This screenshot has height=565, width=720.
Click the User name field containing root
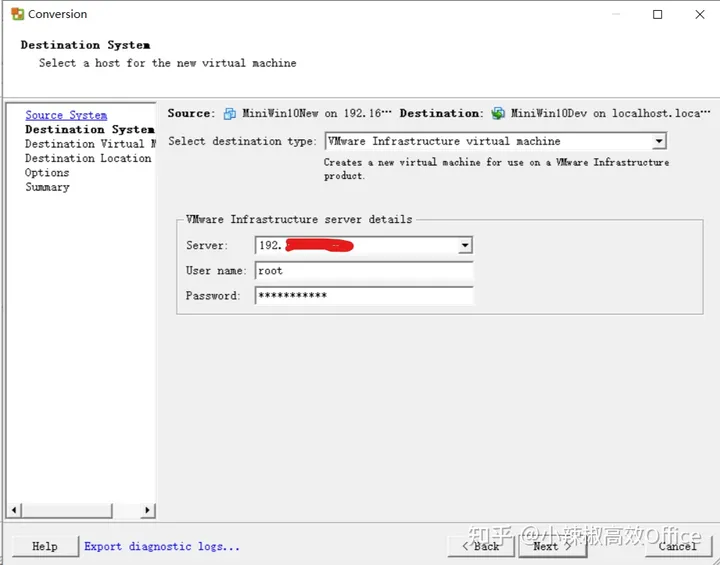(364, 271)
